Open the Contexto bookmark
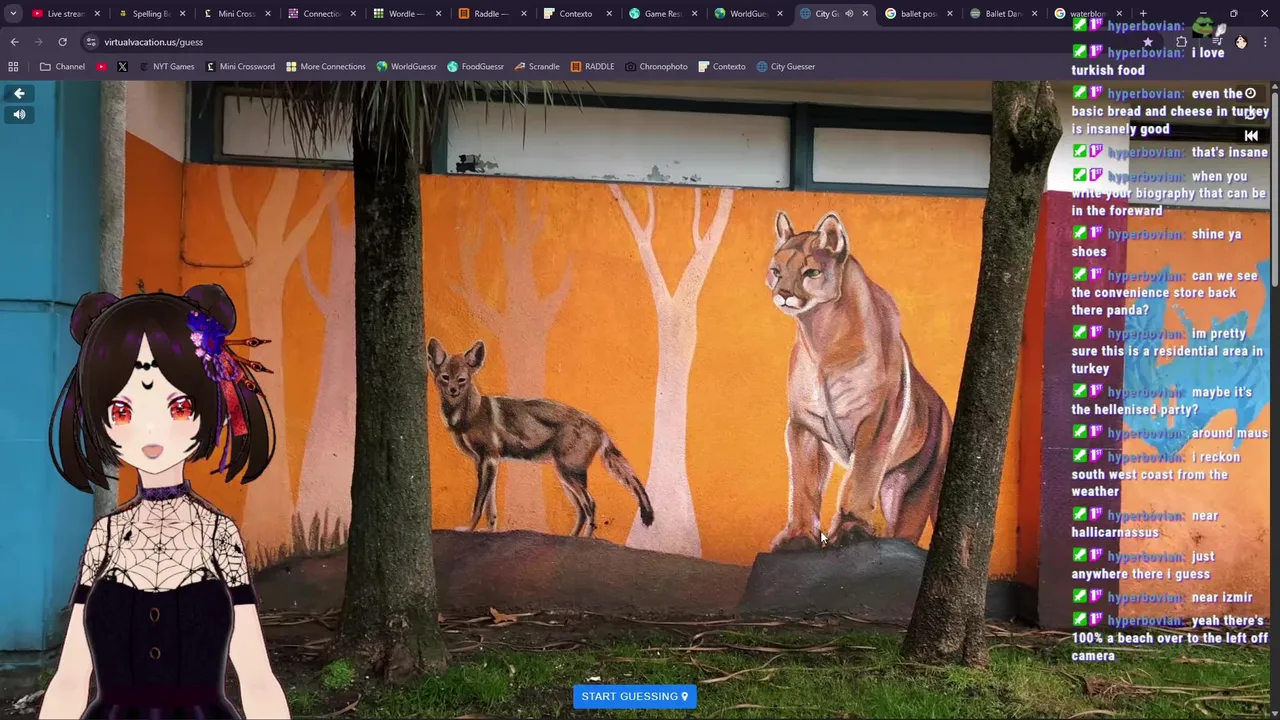 click(722, 67)
